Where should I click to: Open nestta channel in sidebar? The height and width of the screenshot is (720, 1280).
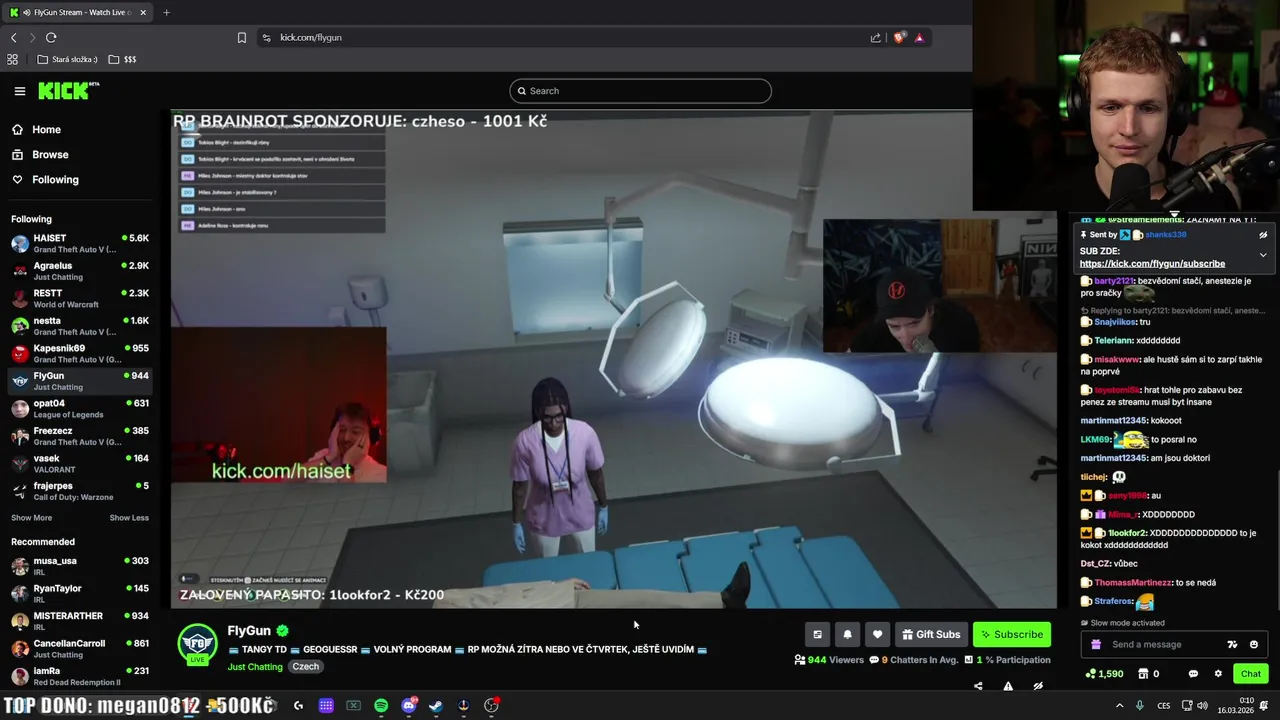point(80,326)
